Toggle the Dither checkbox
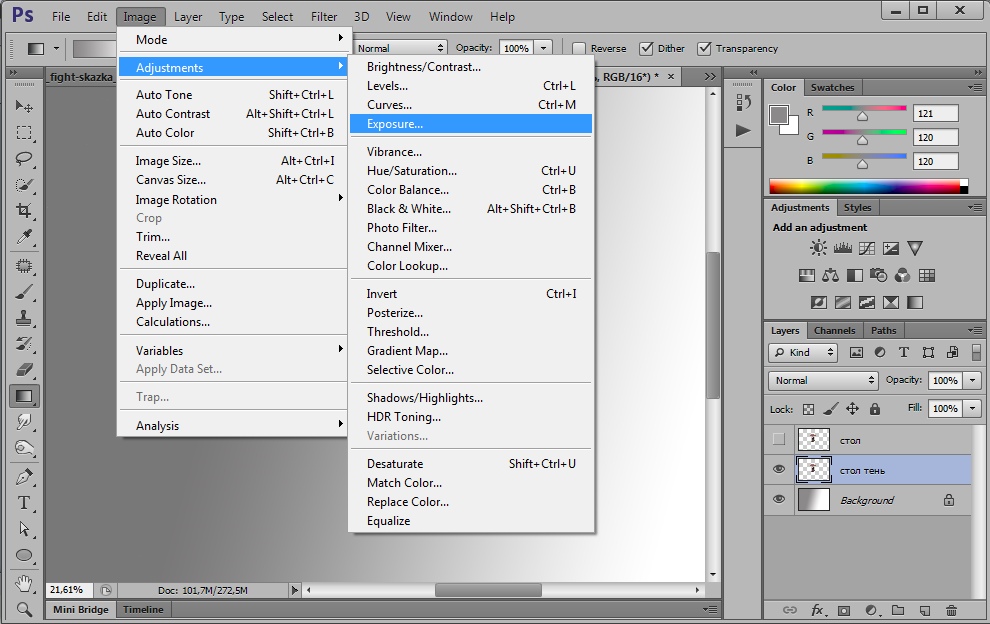The image size is (990, 624). [646, 49]
